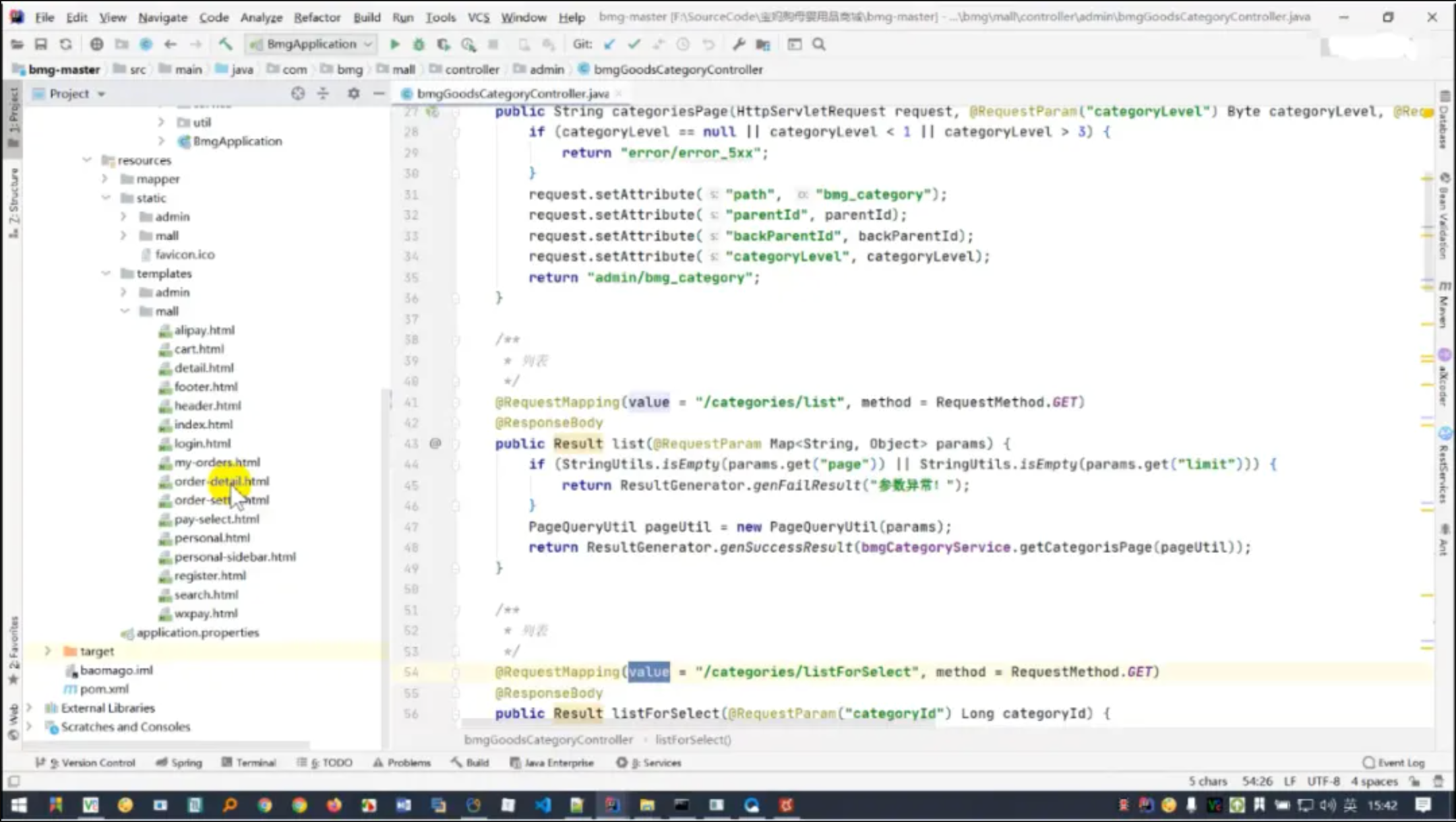Image resolution: width=1456 pixels, height=822 pixels.
Task: Click the green Run application icon
Action: point(395,44)
